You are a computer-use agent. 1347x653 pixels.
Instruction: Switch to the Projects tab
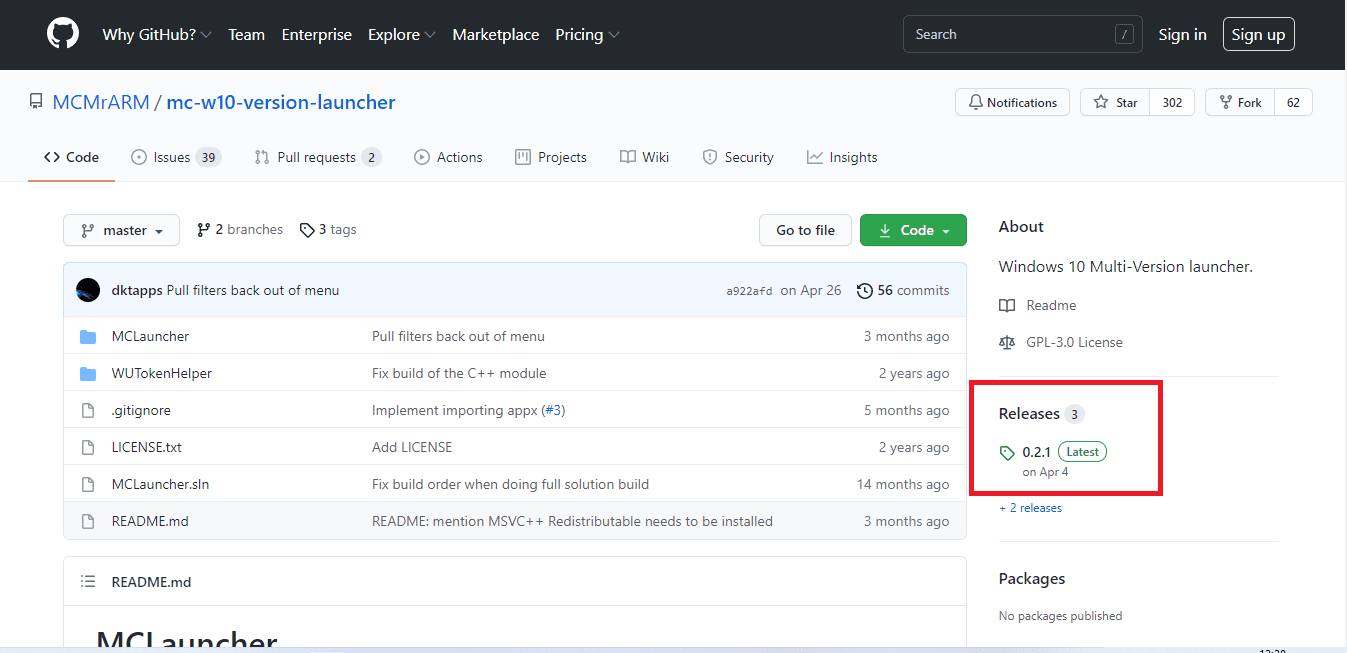pos(551,157)
